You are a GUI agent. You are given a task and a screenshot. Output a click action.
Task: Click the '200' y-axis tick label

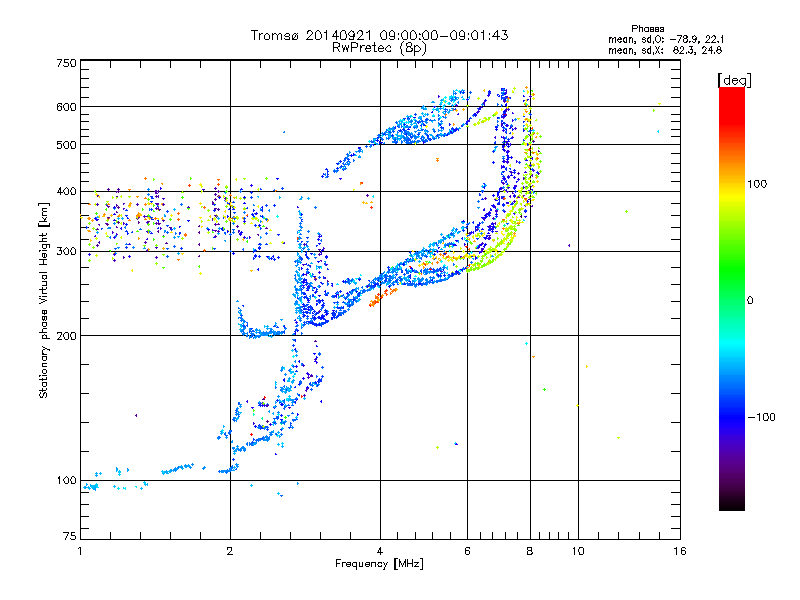point(66,336)
